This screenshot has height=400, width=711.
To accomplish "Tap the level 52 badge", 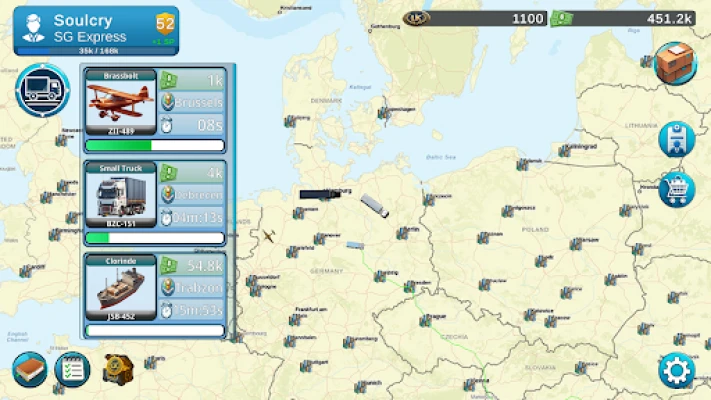I will (x=165, y=24).
